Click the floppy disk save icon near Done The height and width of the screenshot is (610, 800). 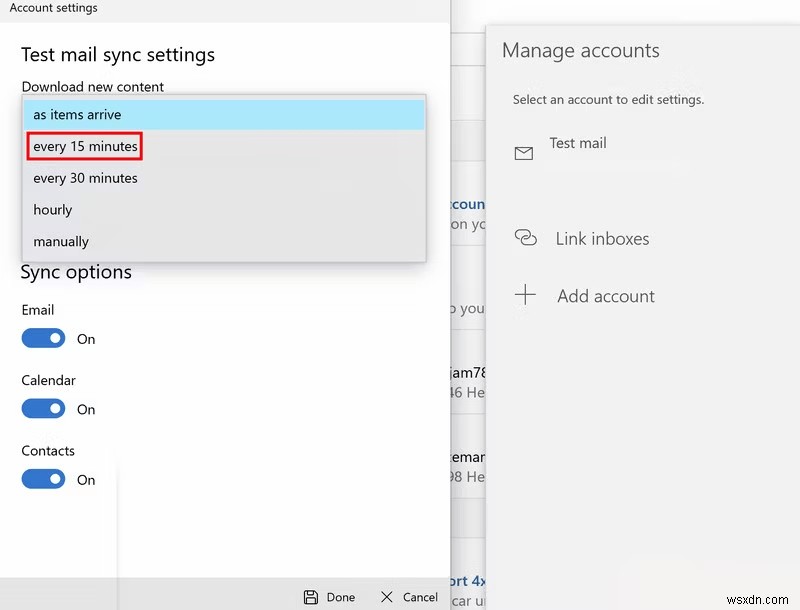click(309, 596)
